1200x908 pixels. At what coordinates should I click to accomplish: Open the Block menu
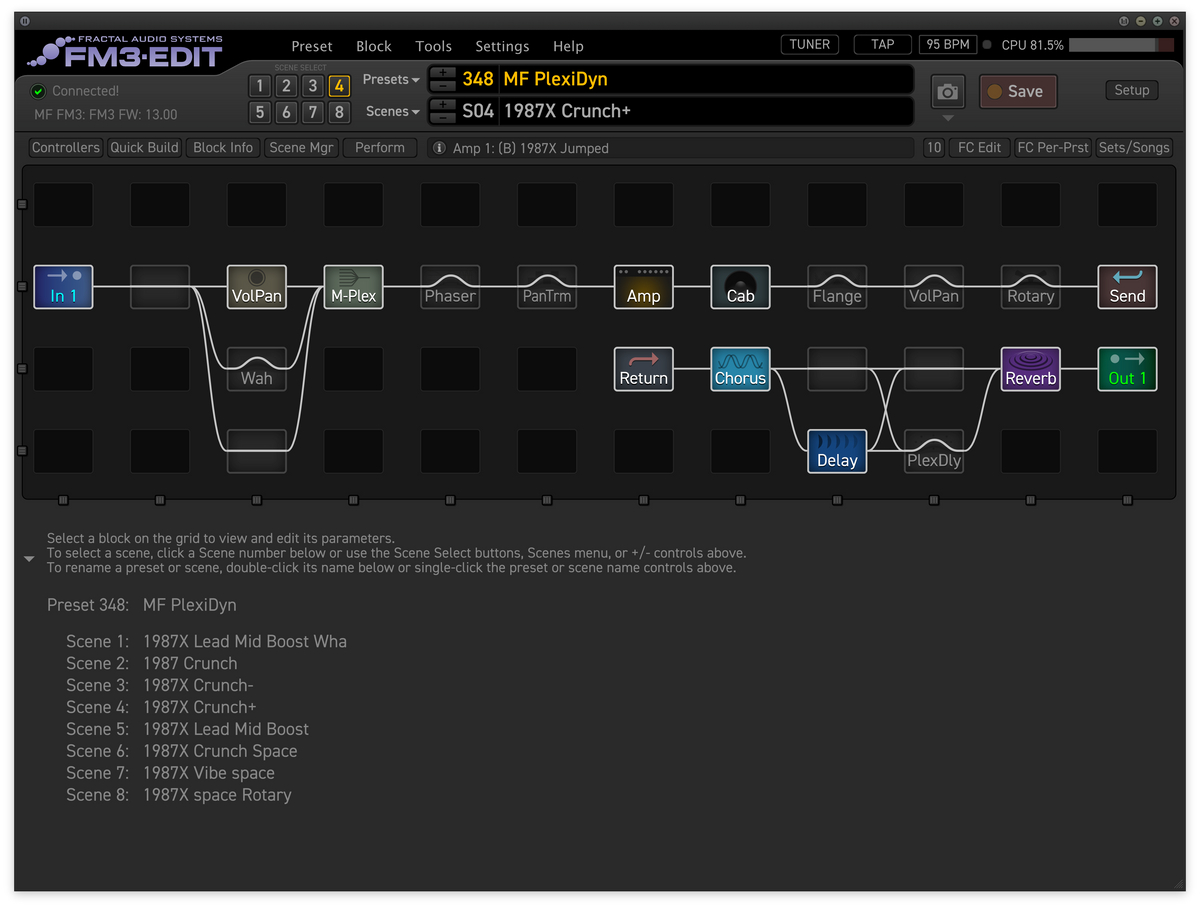(x=374, y=46)
